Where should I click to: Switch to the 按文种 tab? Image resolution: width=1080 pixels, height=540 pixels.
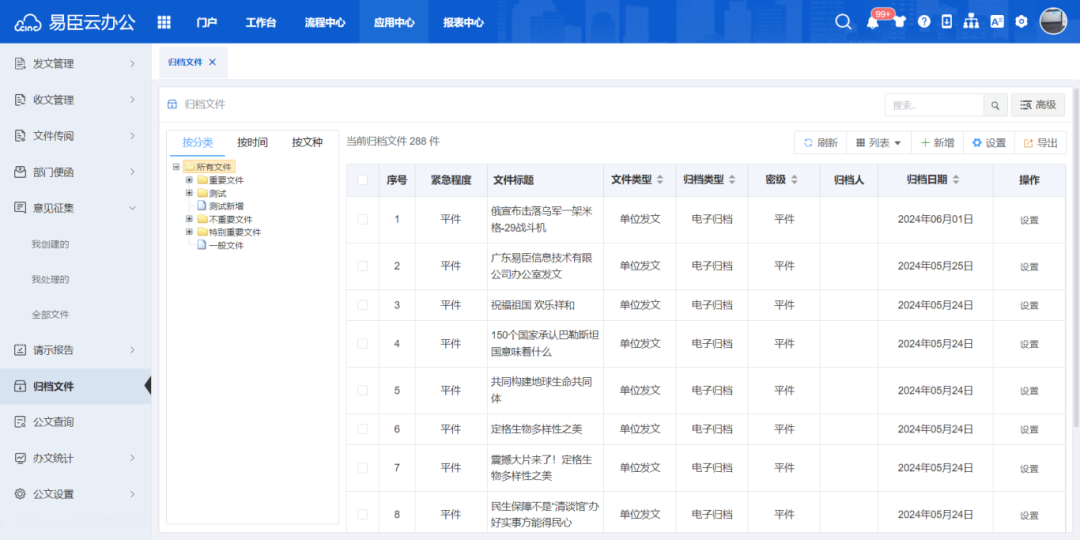coord(307,143)
